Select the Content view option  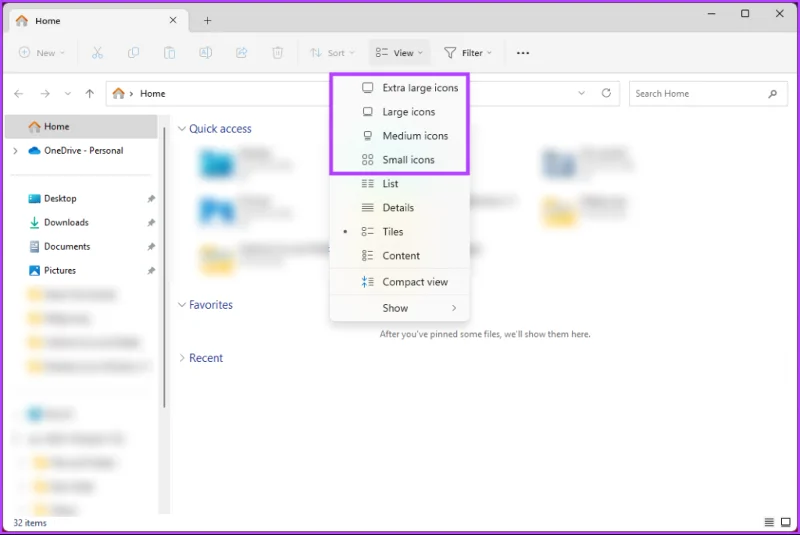[x=399, y=256]
